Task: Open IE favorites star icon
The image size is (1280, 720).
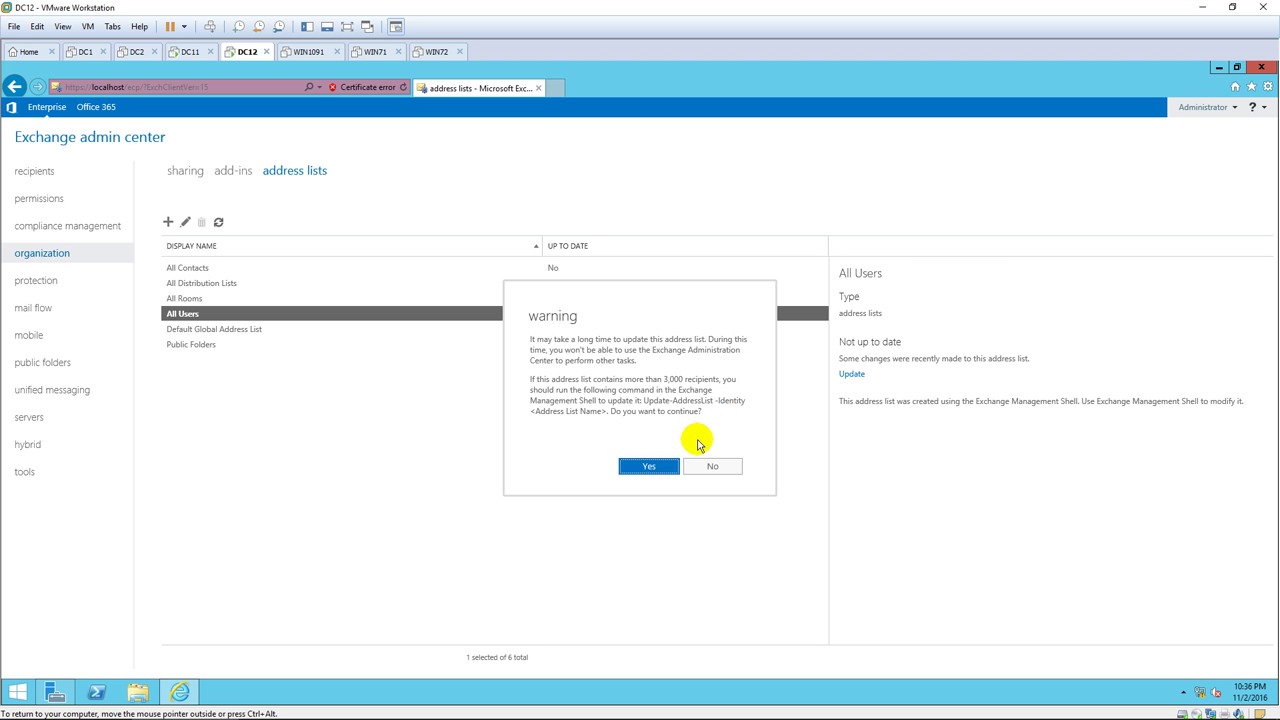Action: pos(1251,87)
